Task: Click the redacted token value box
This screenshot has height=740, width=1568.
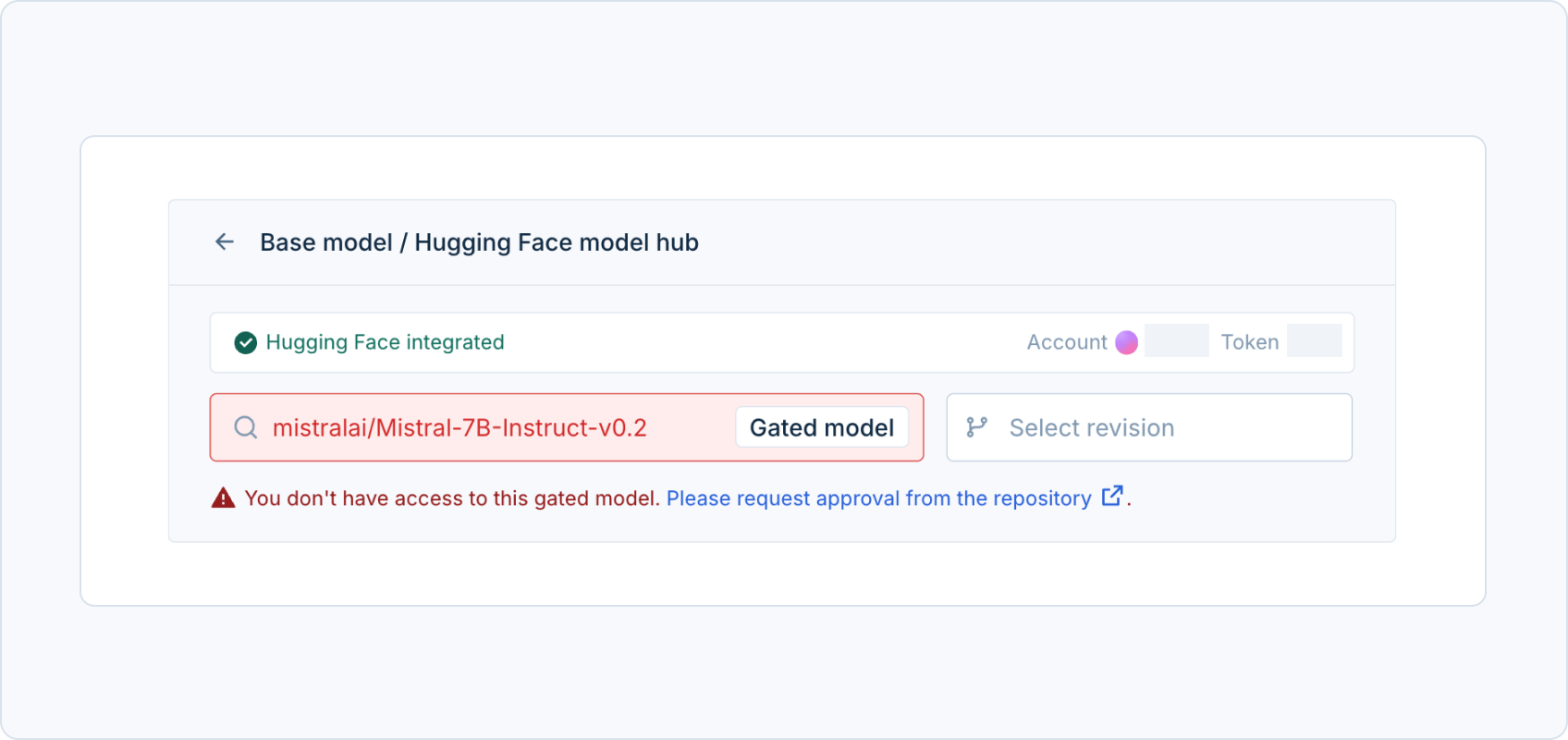Action: (1315, 340)
